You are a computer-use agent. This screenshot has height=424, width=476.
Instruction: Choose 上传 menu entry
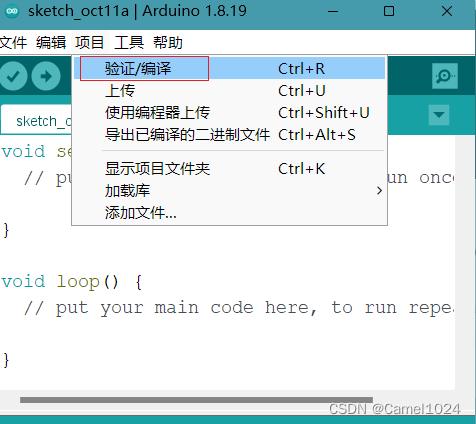229,91
